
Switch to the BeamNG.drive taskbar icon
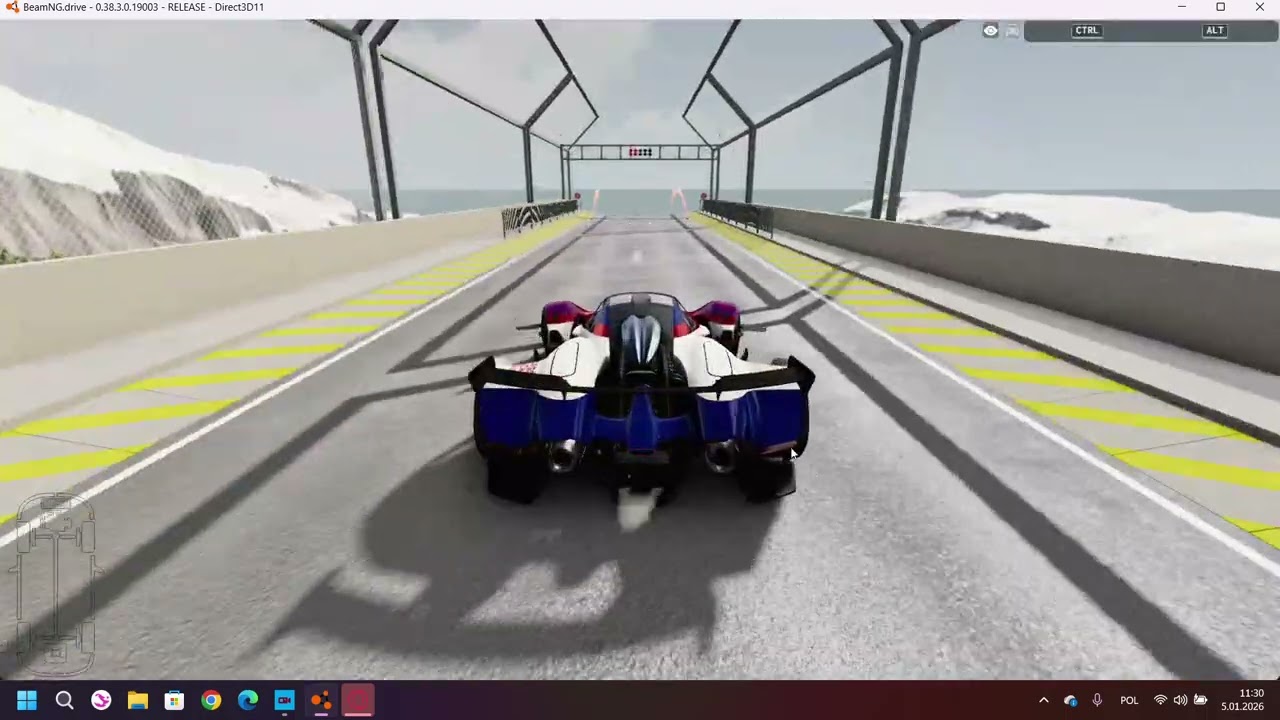(x=321, y=701)
